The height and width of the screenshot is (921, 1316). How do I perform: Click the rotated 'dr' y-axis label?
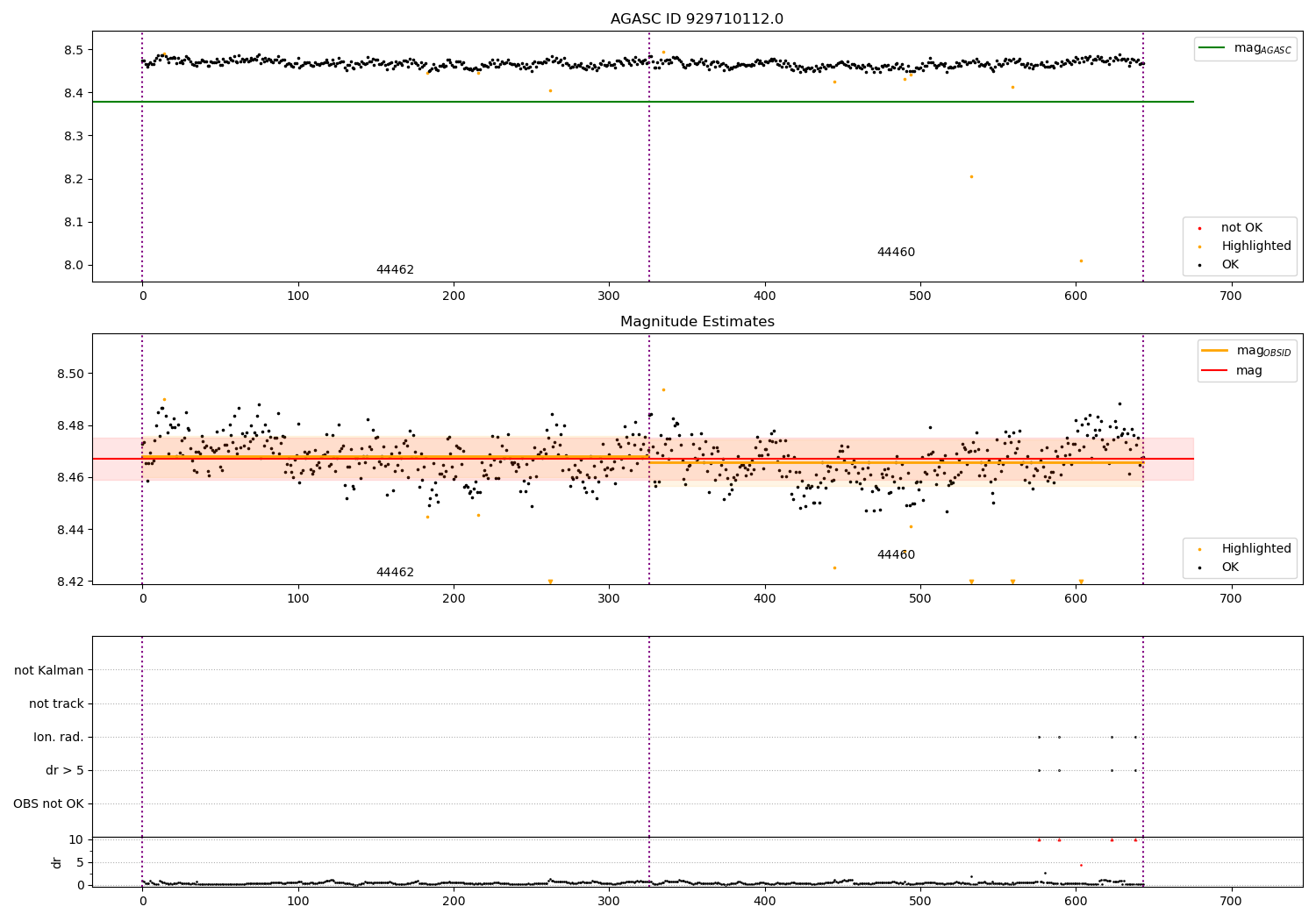click(57, 862)
